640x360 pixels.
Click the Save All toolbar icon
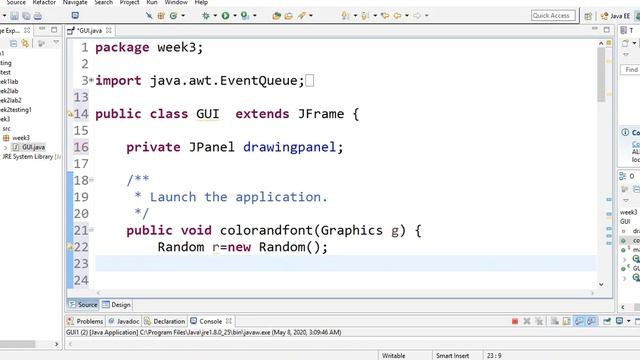click(x=26, y=16)
